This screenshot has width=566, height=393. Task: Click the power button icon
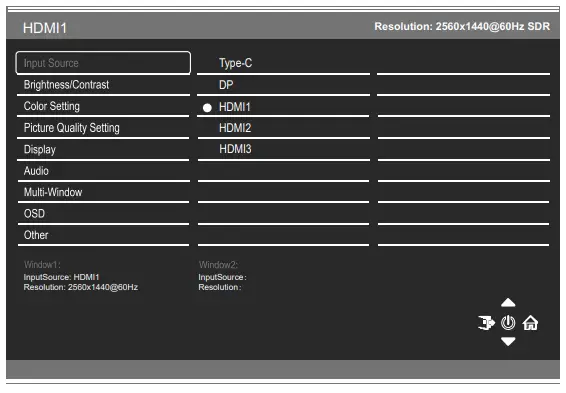[508, 322]
